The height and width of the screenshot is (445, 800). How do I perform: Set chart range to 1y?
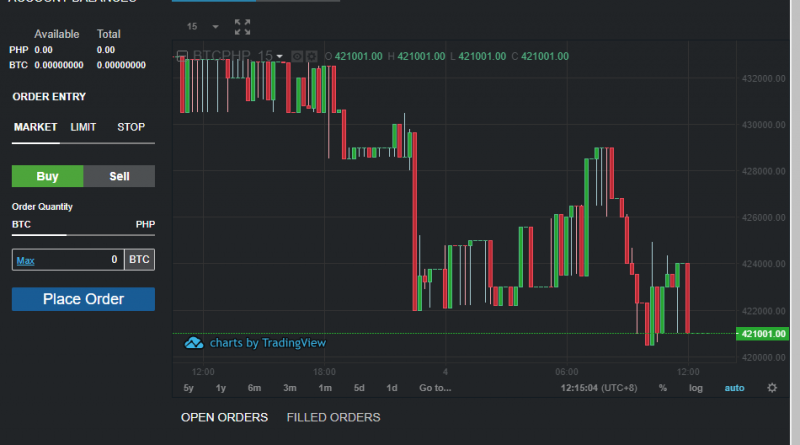221,388
